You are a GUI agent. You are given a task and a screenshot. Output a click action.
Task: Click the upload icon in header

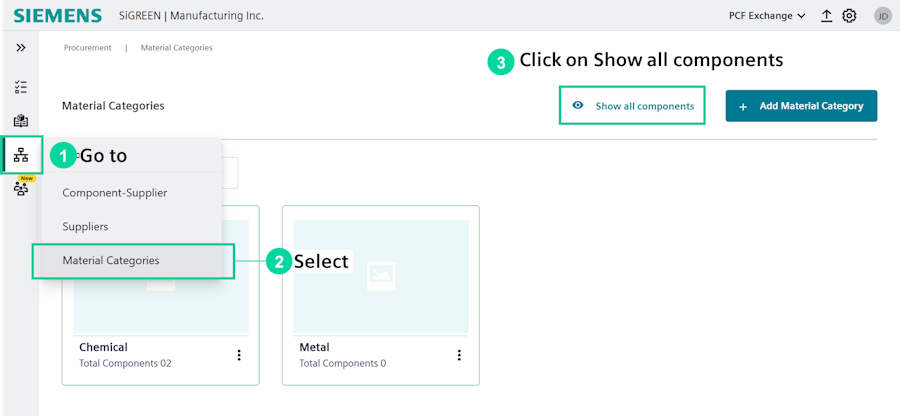tap(827, 16)
